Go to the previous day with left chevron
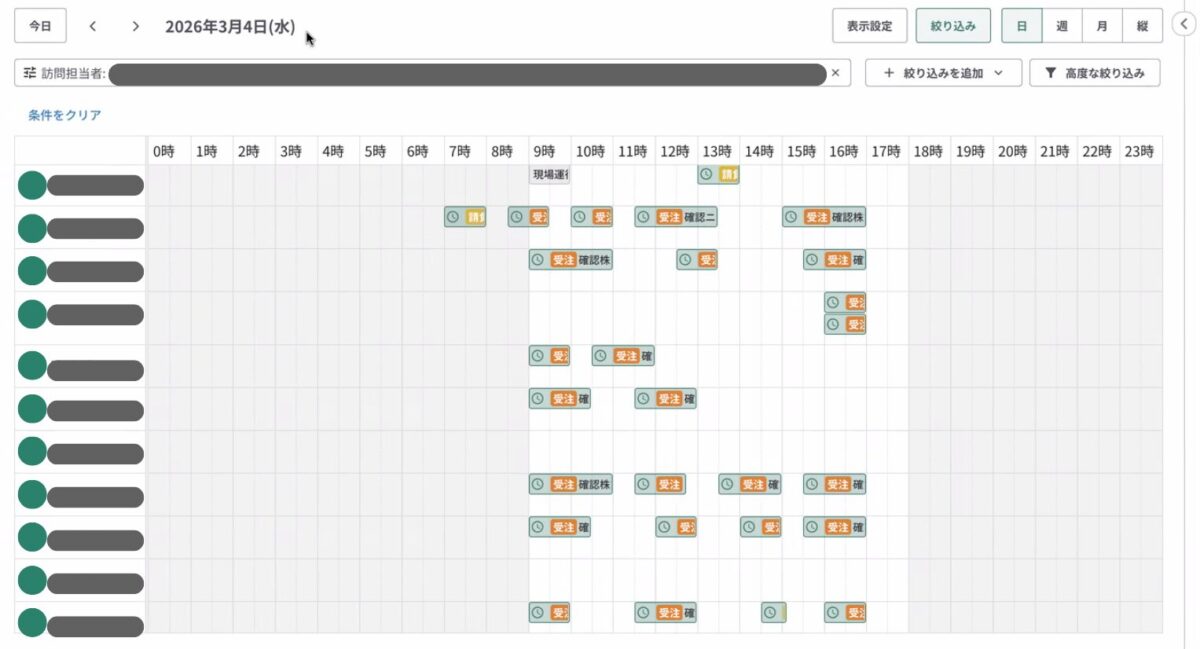This screenshot has width=1200, height=649. [92, 26]
